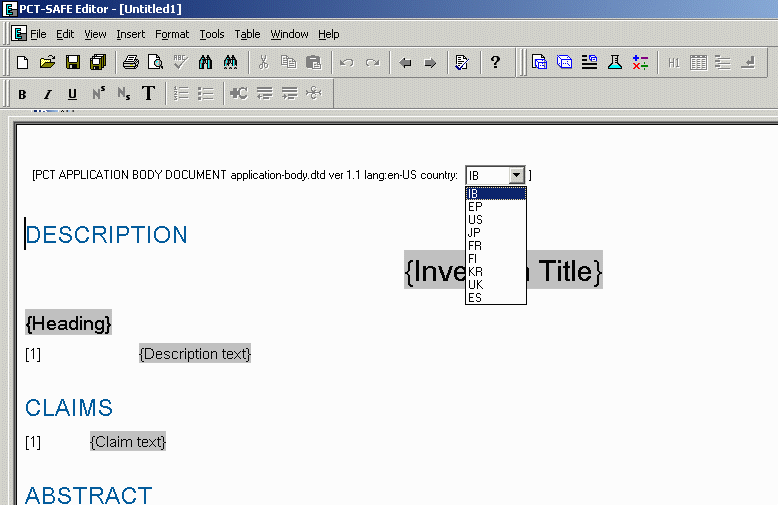
Task: Choose JP in the country dropdown
Action: (x=475, y=233)
